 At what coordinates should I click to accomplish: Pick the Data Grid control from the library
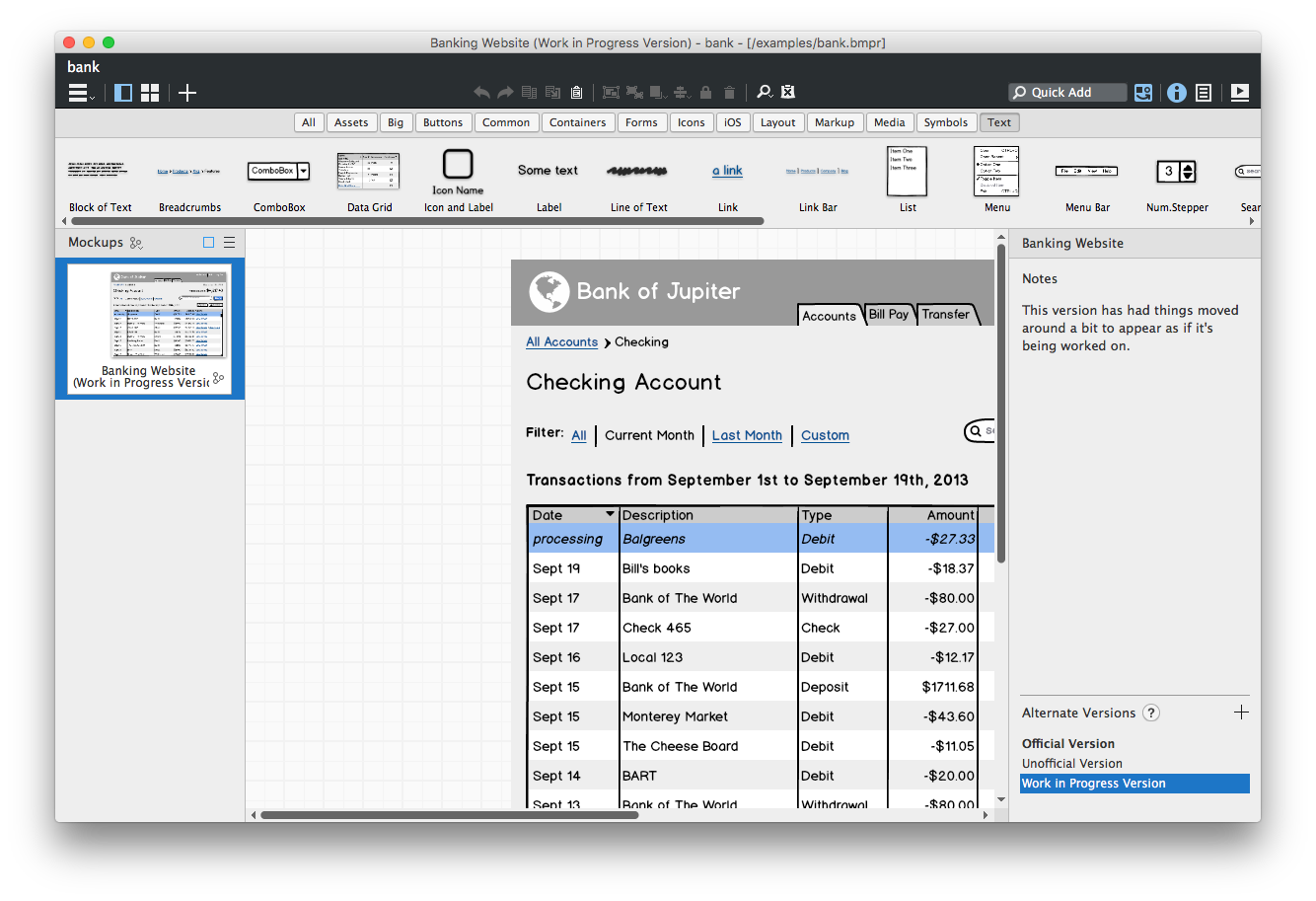pos(369,180)
